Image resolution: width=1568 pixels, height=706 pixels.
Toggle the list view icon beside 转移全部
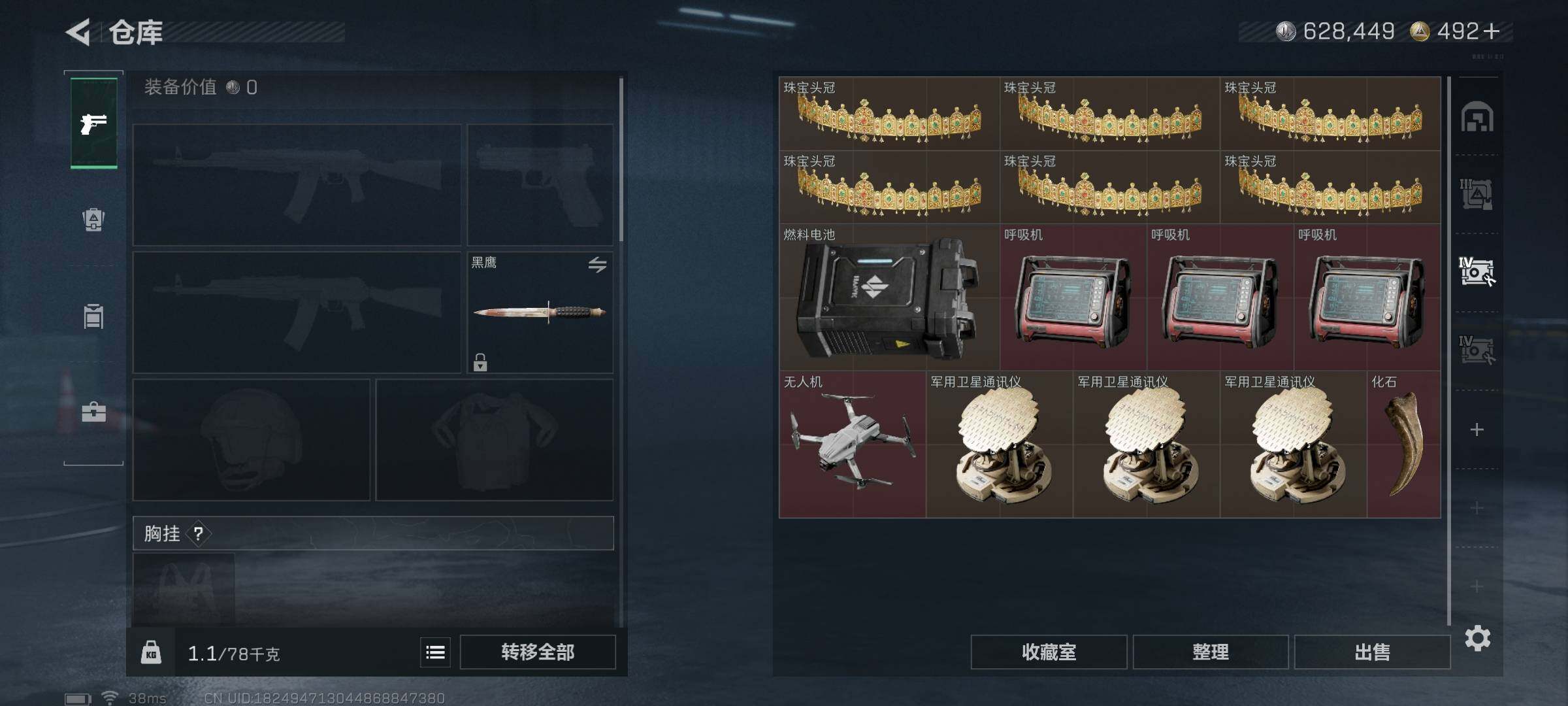(435, 652)
